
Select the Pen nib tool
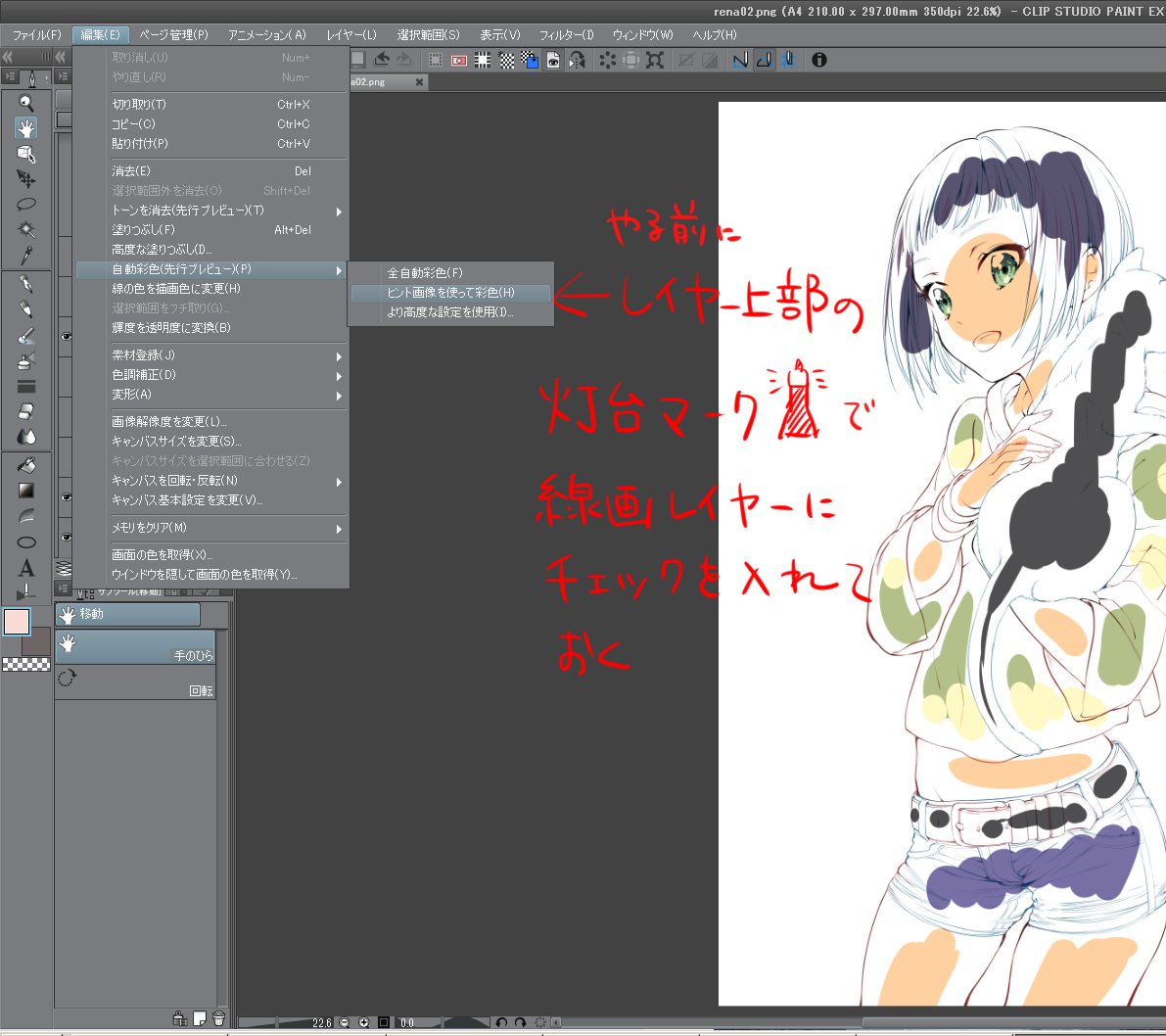[x=26, y=284]
